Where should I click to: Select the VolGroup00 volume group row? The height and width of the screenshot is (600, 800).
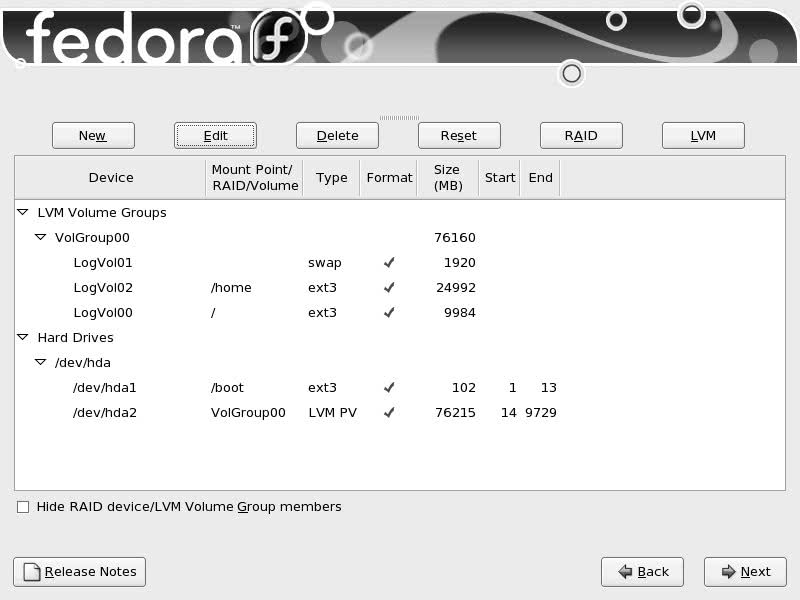tap(400, 238)
